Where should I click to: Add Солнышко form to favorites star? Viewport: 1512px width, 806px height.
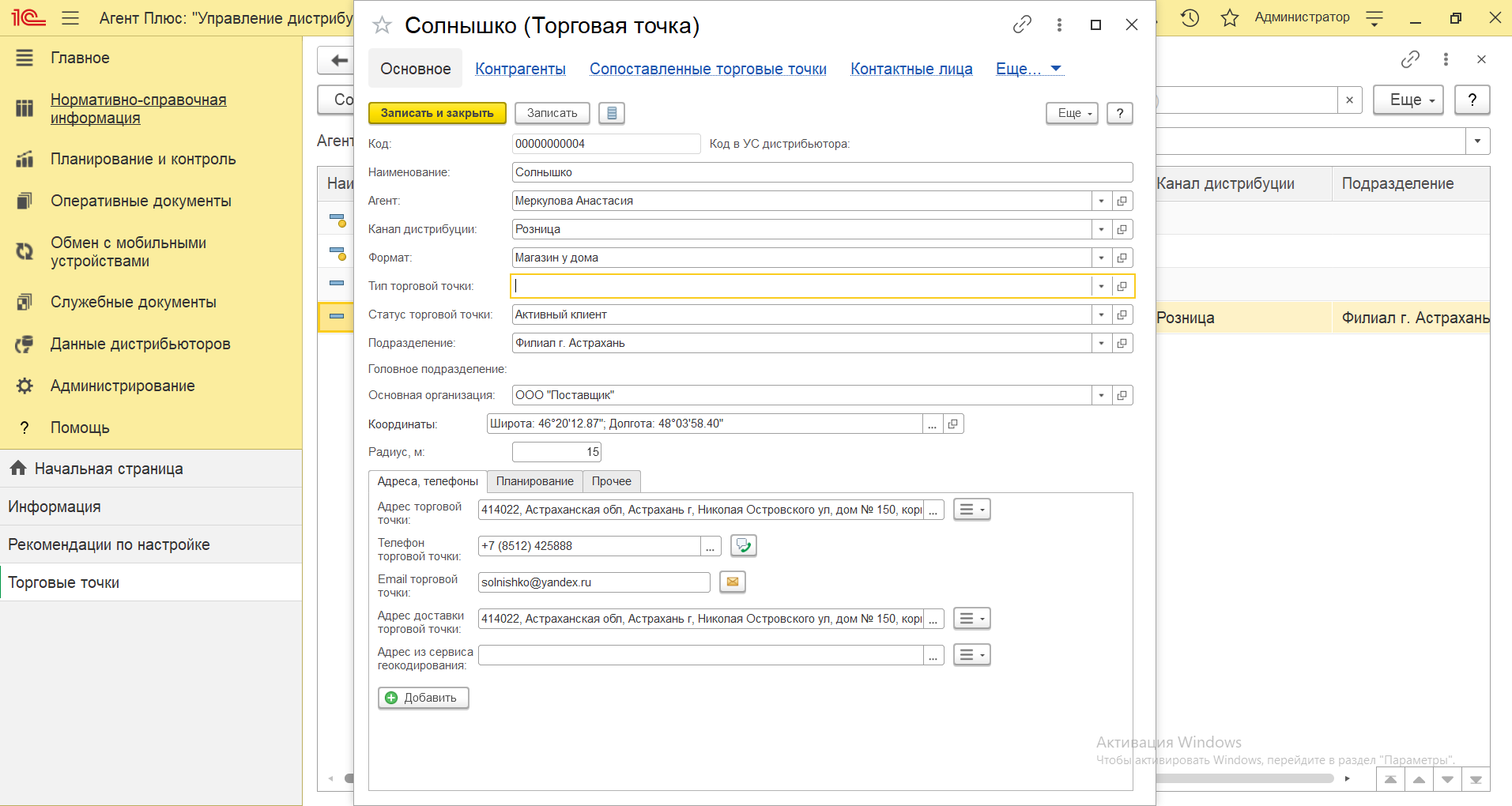click(x=383, y=25)
